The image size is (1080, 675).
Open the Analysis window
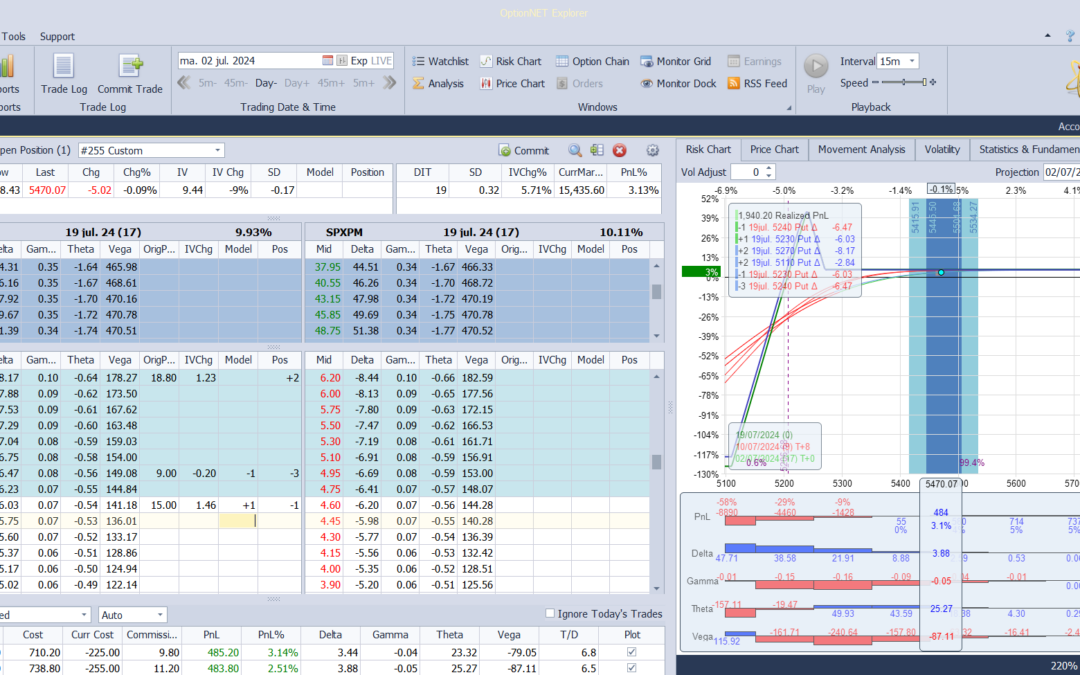(x=438, y=83)
